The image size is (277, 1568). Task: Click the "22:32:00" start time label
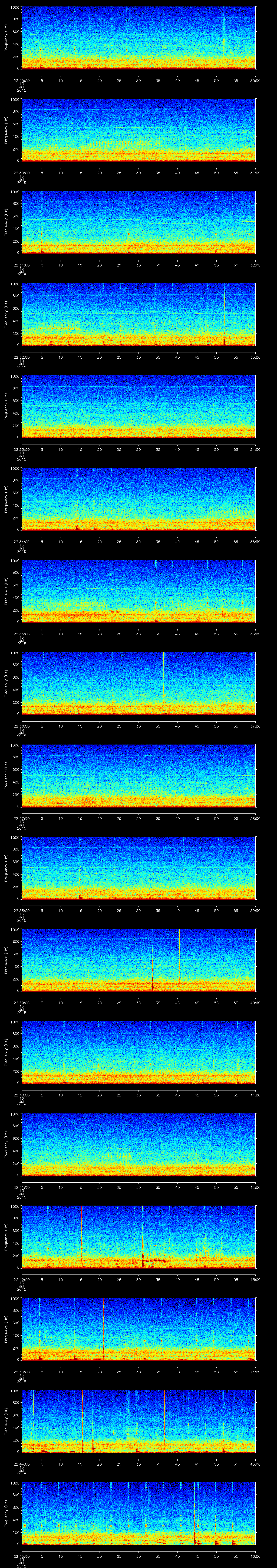[22, 357]
